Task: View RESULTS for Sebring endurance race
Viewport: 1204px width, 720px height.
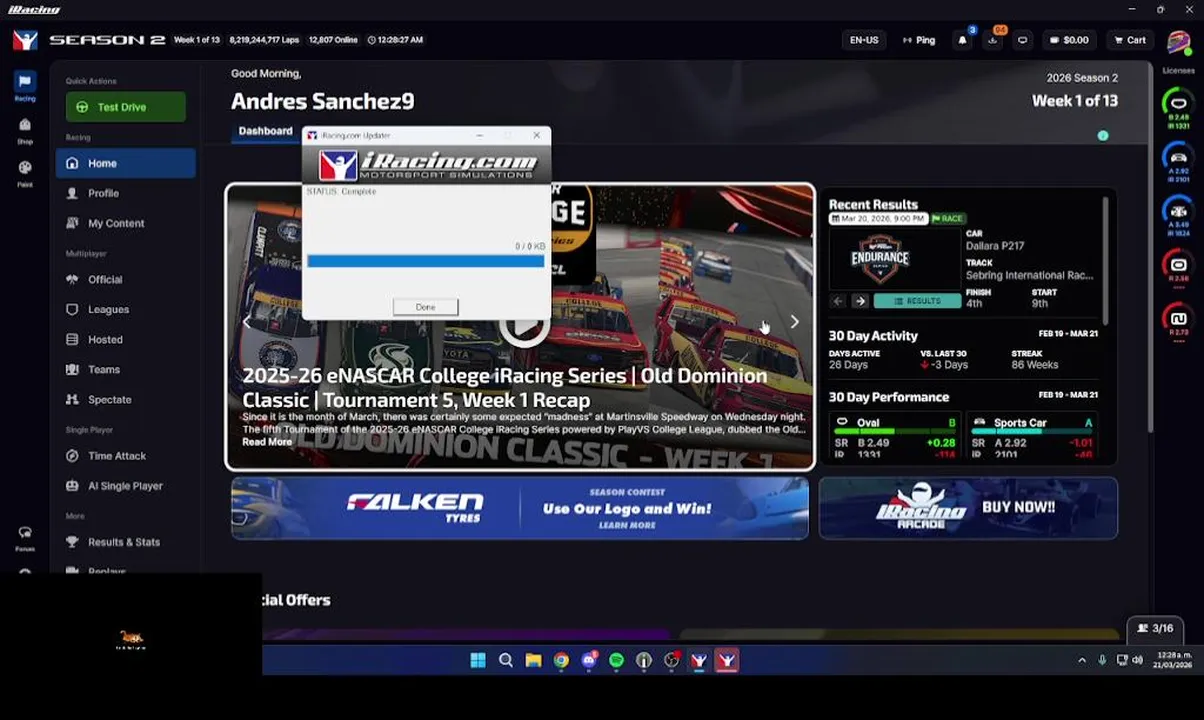Action: [917, 301]
